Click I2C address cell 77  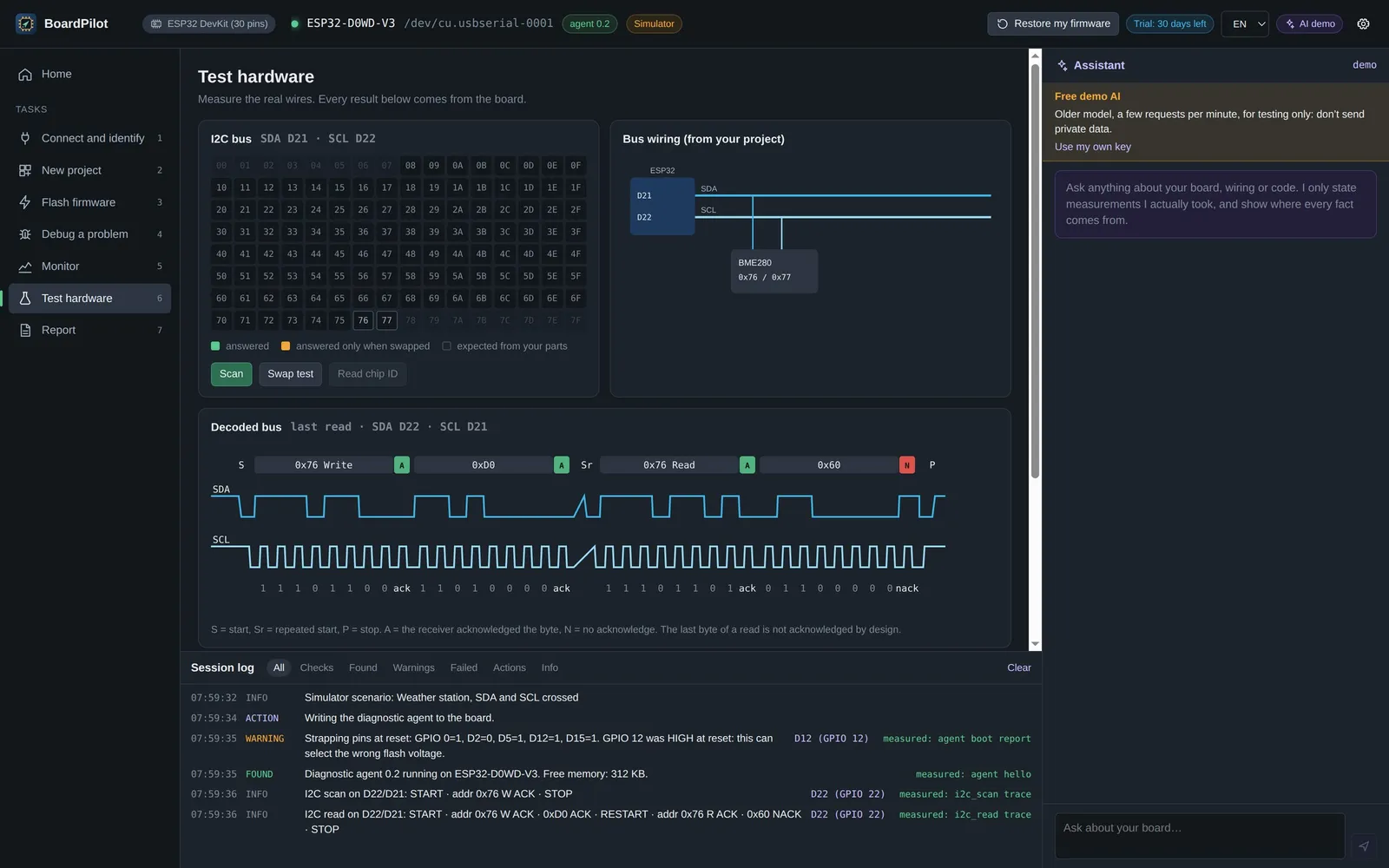click(x=386, y=320)
